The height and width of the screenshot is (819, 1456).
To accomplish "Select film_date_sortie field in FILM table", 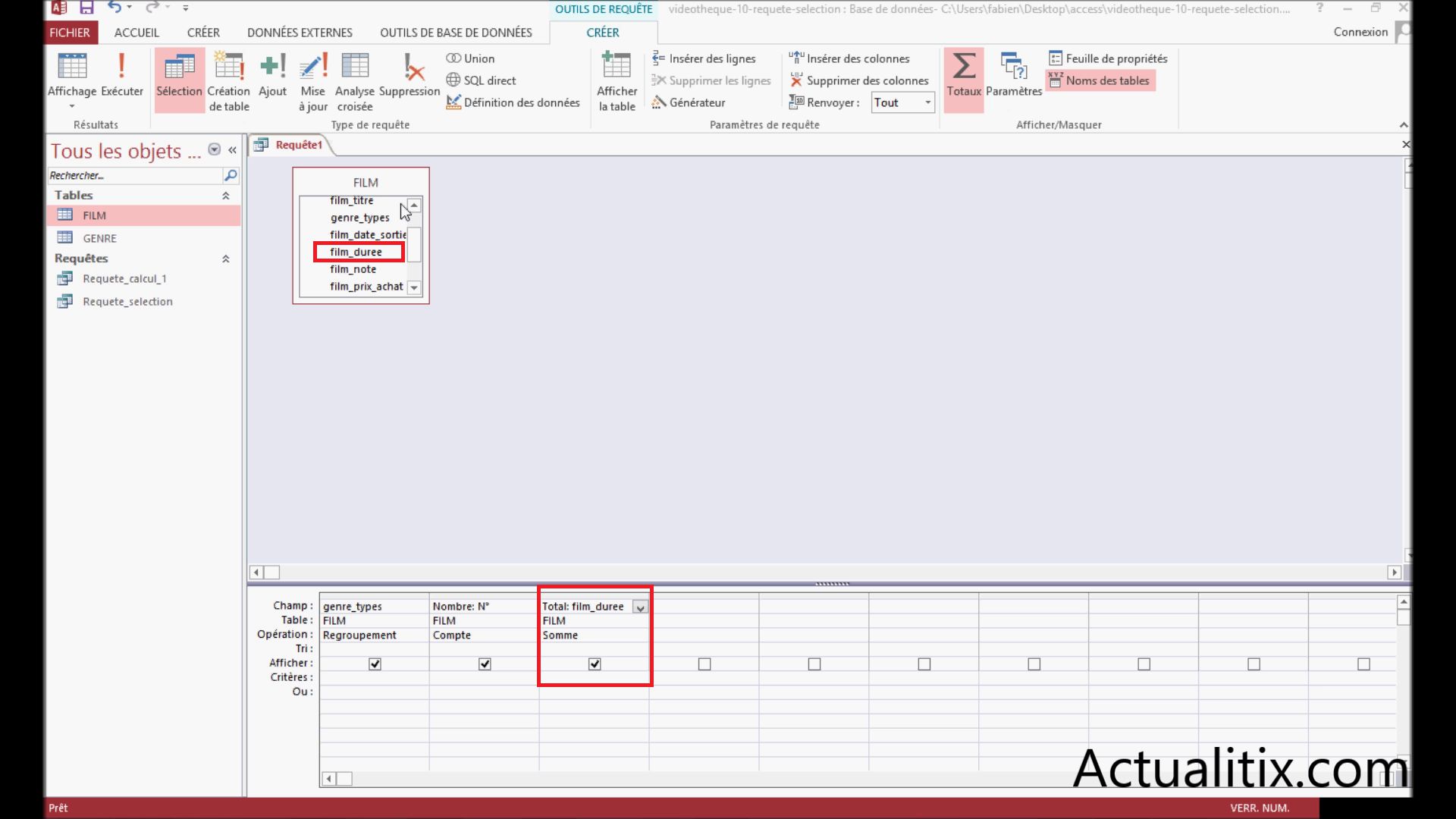I will point(368,234).
